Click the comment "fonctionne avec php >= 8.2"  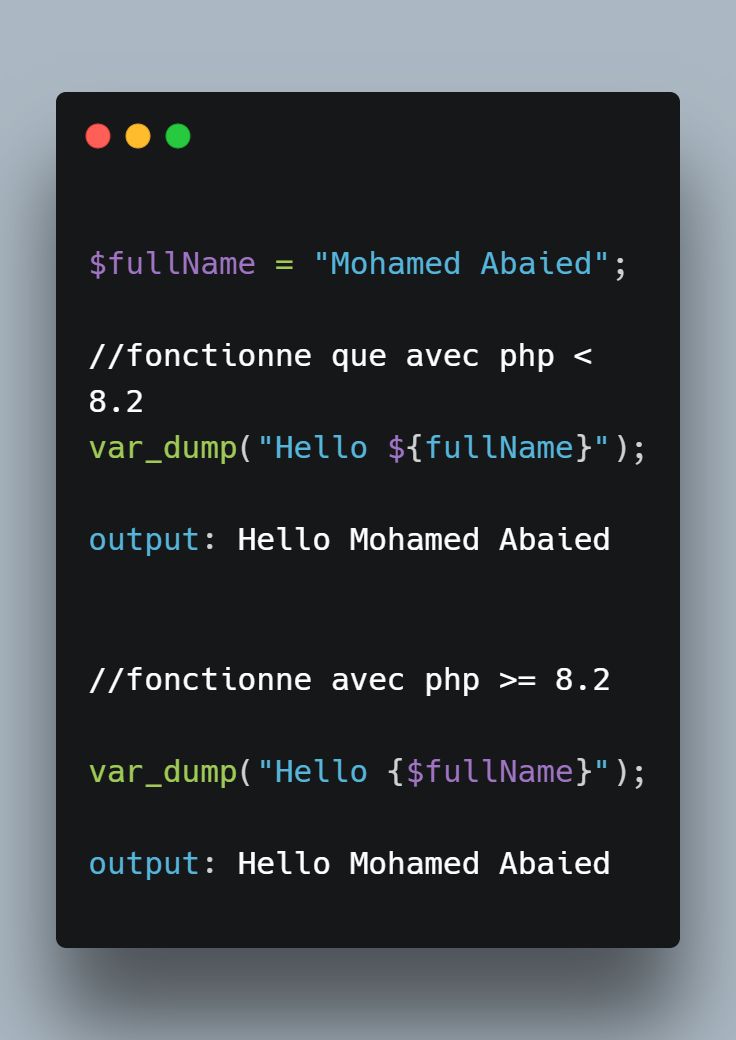(349, 681)
